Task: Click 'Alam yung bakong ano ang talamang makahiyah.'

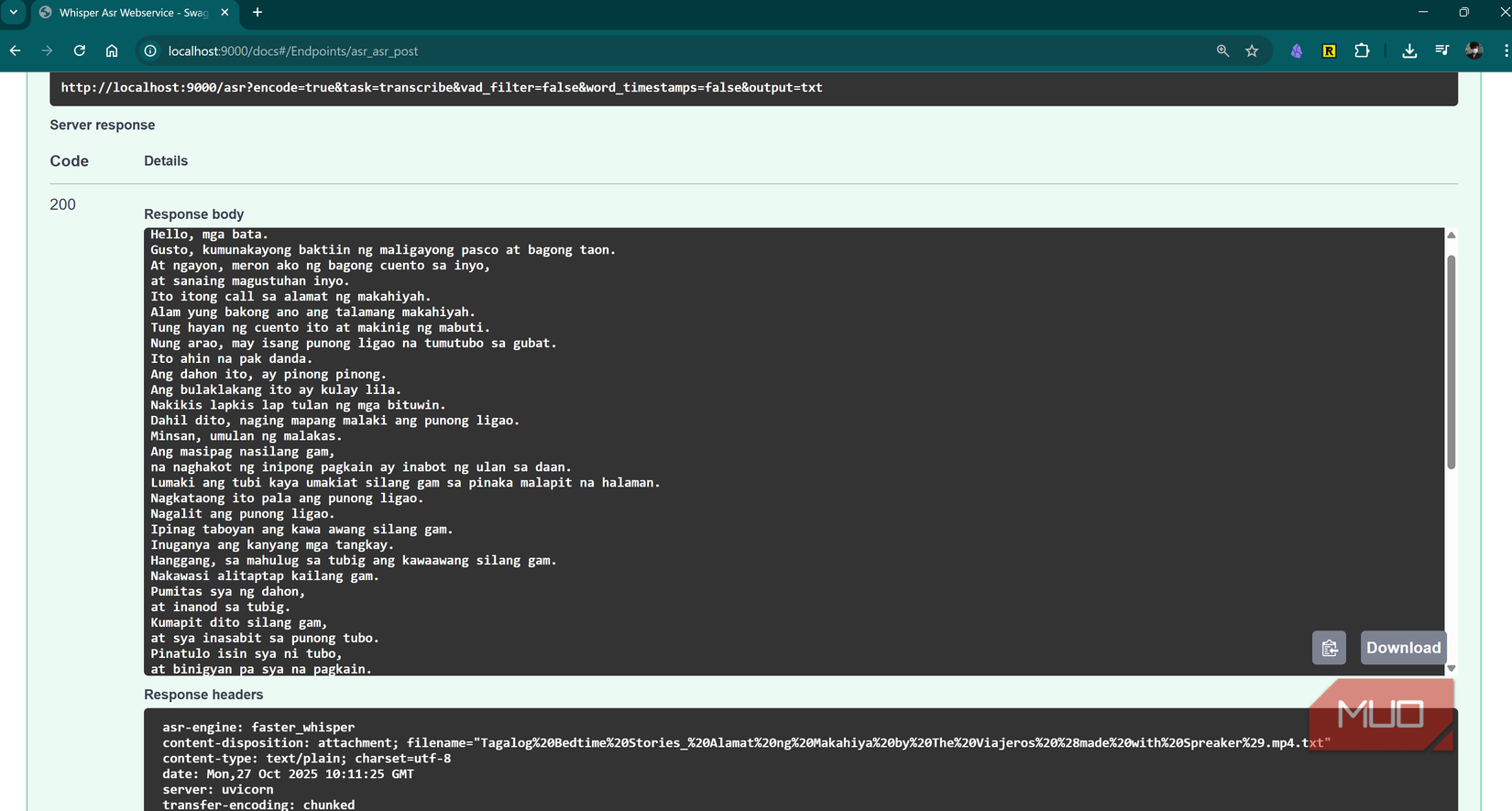Action: pyautogui.click(x=312, y=312)
